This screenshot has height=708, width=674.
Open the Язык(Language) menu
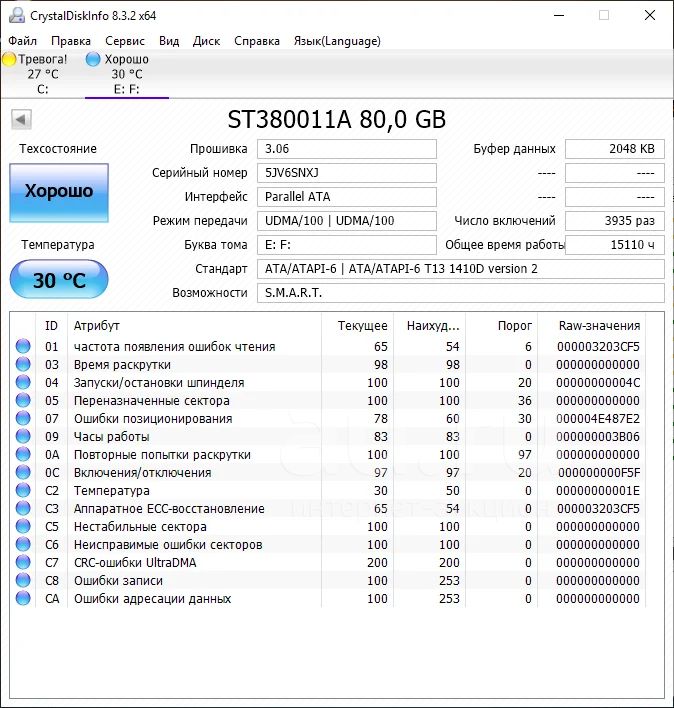click(337, 41)
